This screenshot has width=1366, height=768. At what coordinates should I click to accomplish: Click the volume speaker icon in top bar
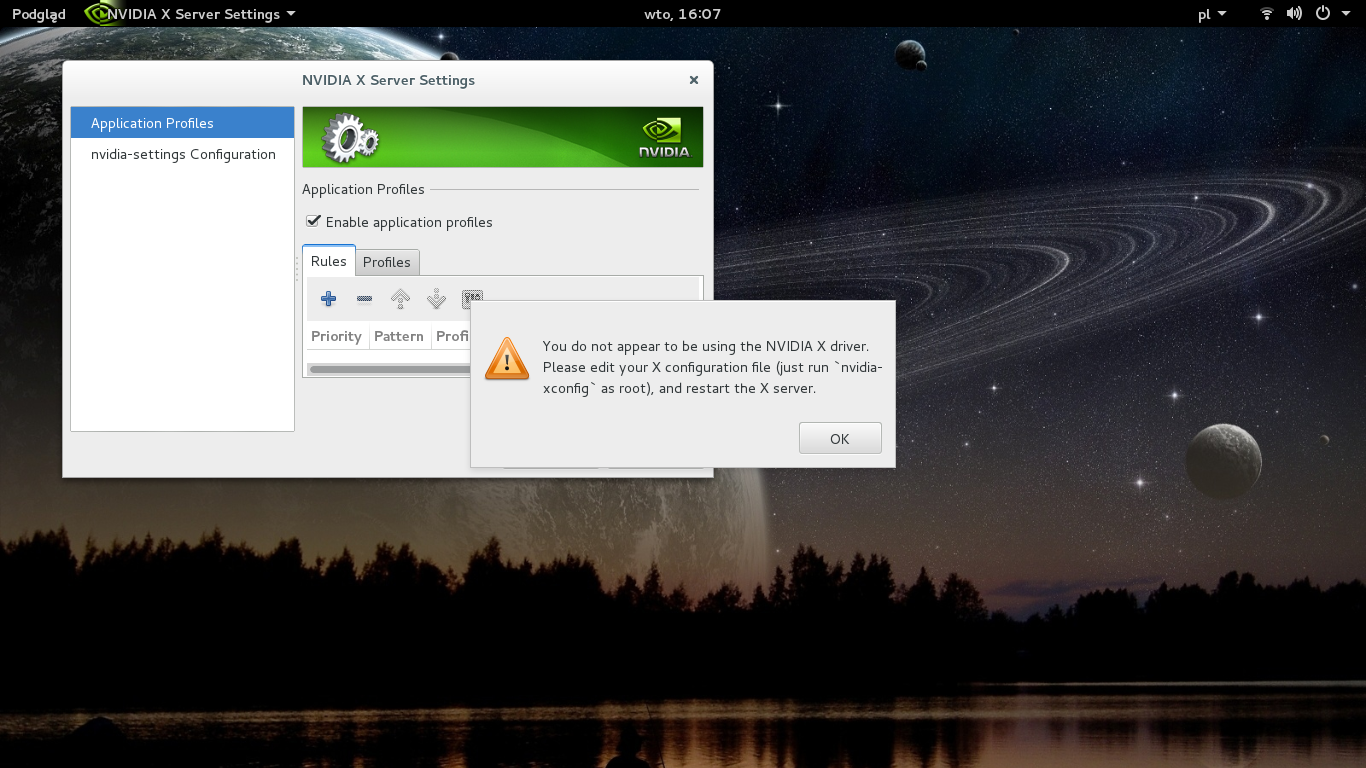click(x=1294, y=14)
